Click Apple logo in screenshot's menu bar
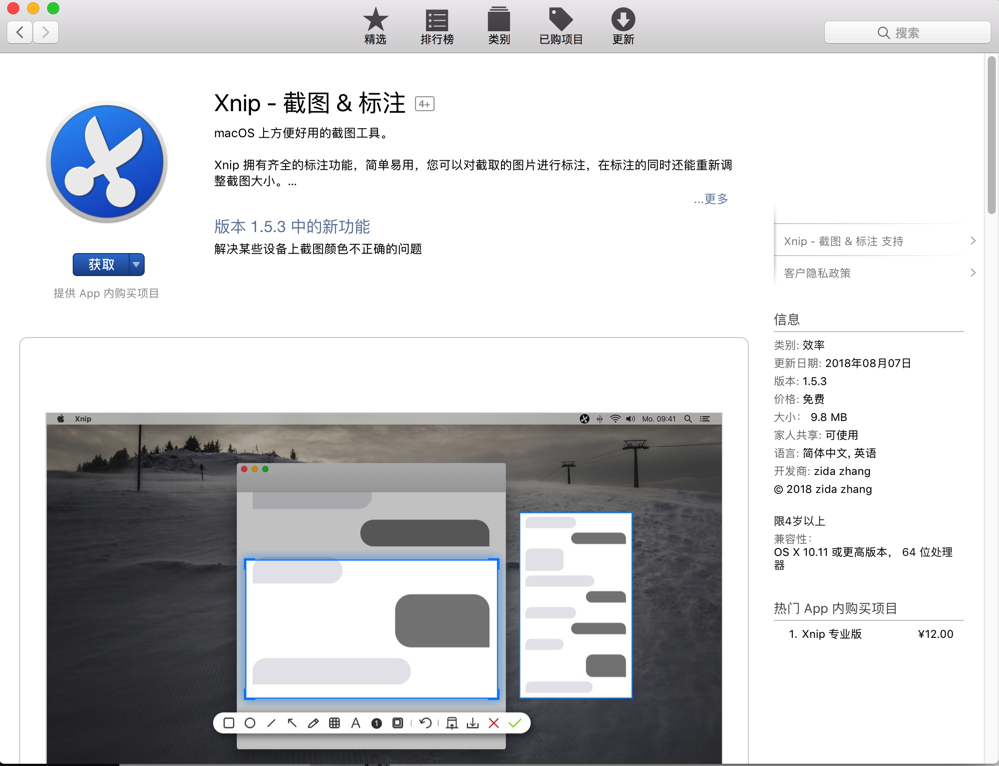Image resolution: width=999 pixels, height=766 pixels. click(61, 419)
